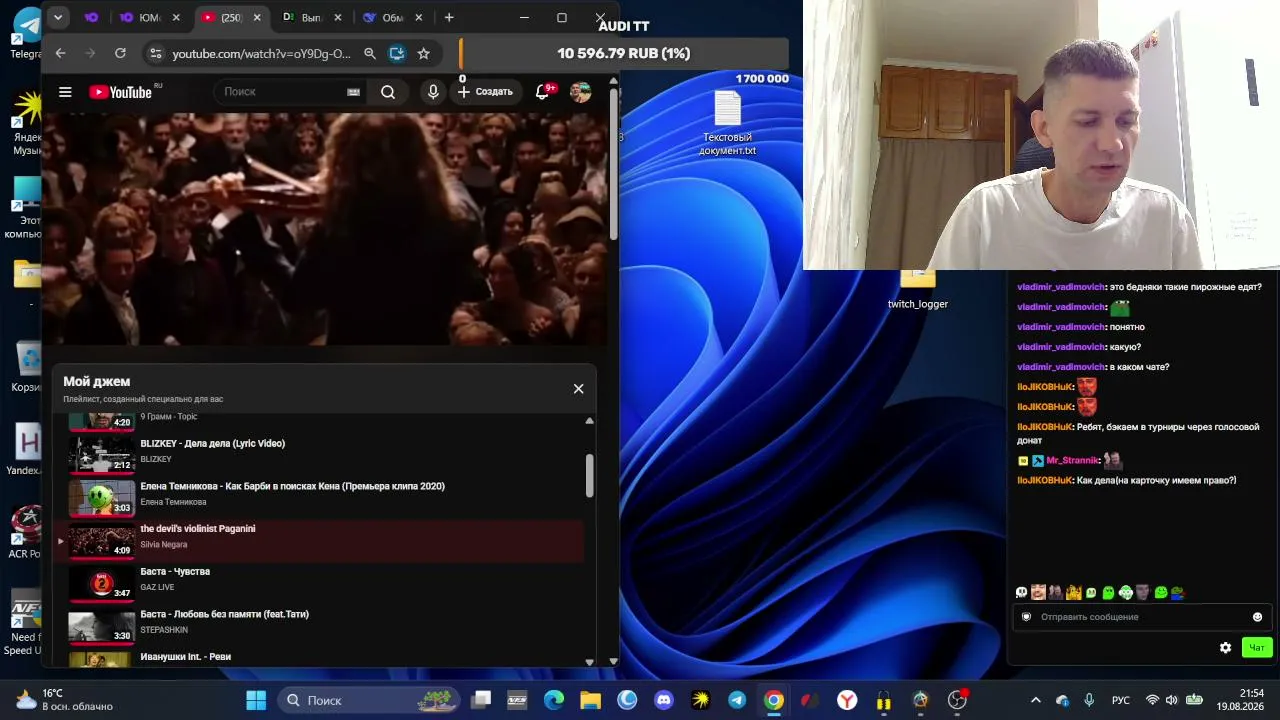The height and width of the screenshot is (720, 1280).
Task: Switch the РУС keyboard language indicator
Action: (x=1121, y=700)
